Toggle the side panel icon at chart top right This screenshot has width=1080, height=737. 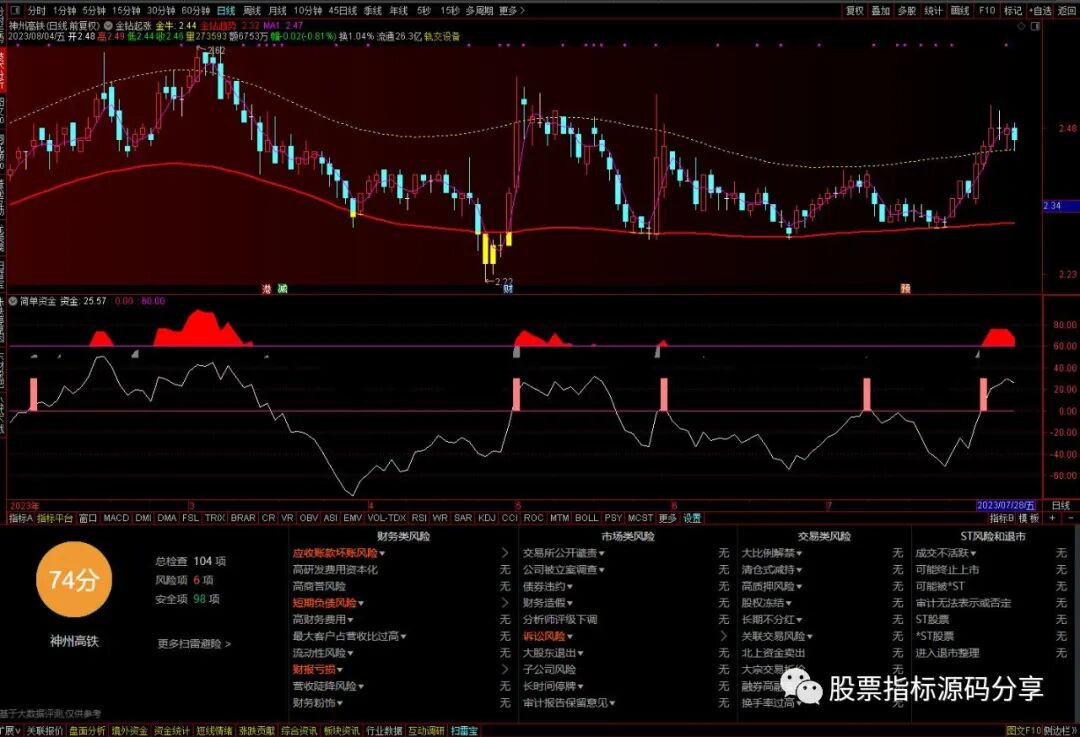tap(1033, 26)
